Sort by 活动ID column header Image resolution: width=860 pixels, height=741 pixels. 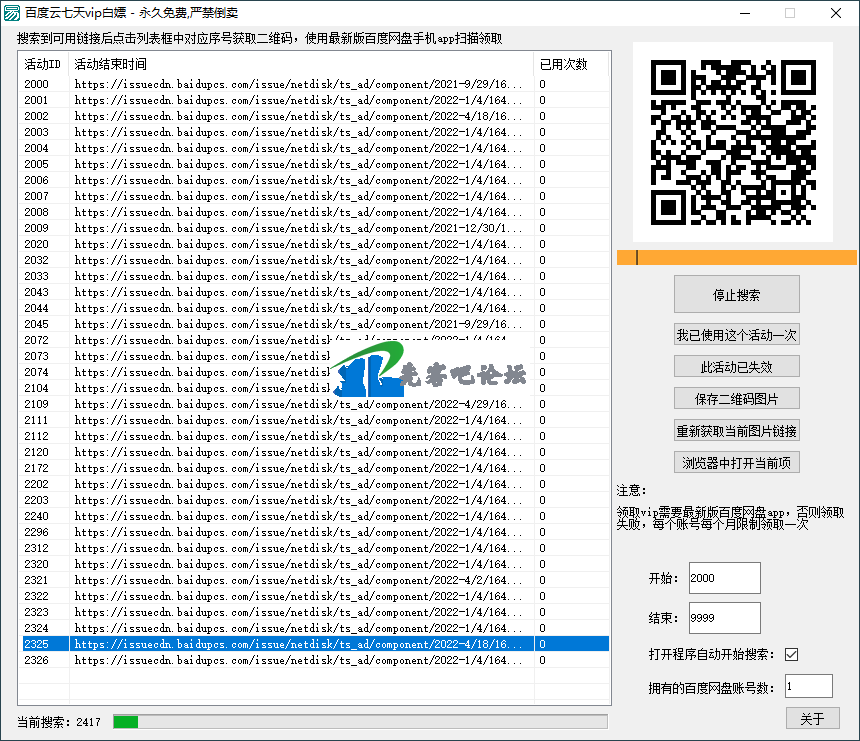tap(43, 64)
